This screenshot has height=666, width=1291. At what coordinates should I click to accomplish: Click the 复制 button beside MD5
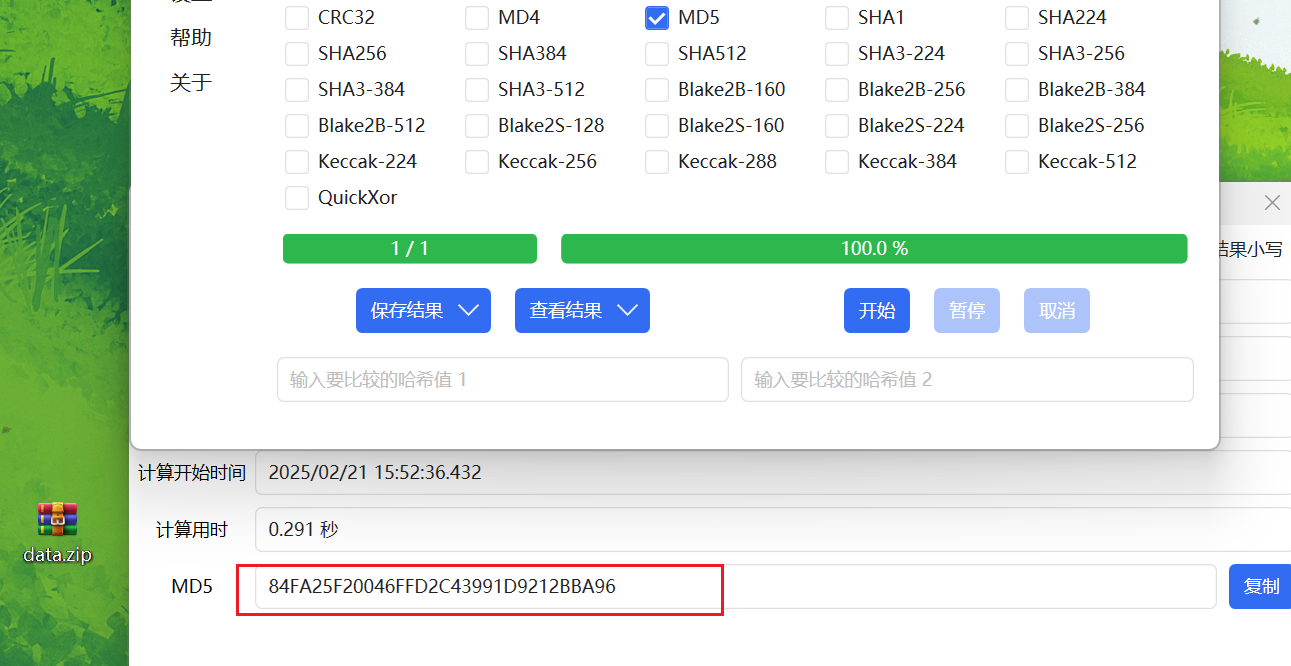click(1260, 587)
